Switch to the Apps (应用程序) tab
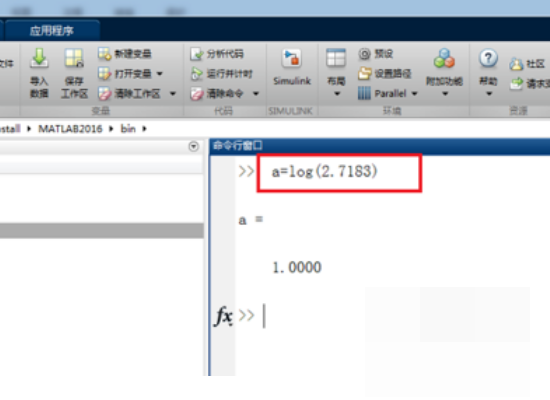 pyautogui.click(x=52, y=31)
